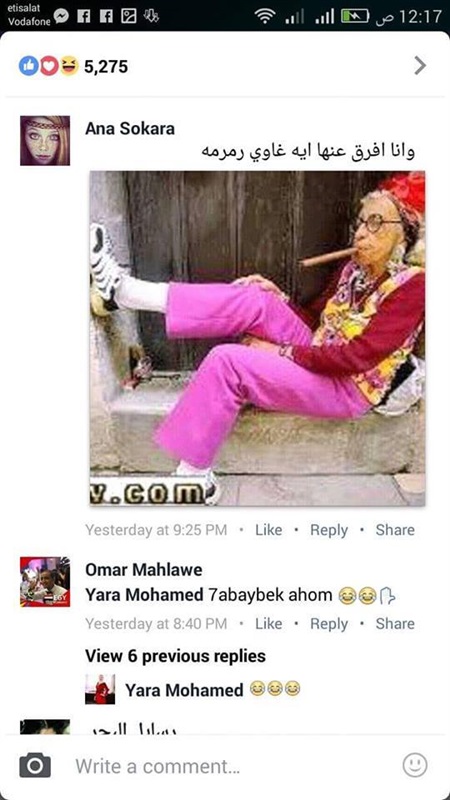Image resolution: width=450 pixels, height=800 pixels.
Task: Reply to Ana Sokara's comment
Action: coord(329,530)
